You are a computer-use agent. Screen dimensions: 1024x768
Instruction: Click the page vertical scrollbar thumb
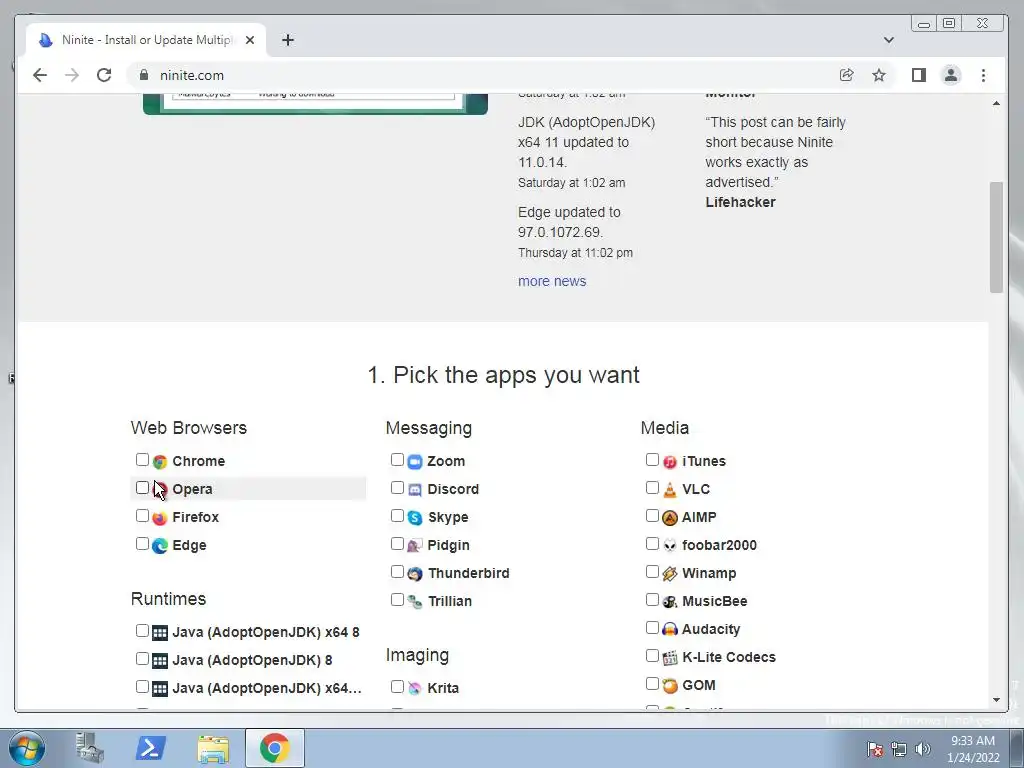coord(996,238)
